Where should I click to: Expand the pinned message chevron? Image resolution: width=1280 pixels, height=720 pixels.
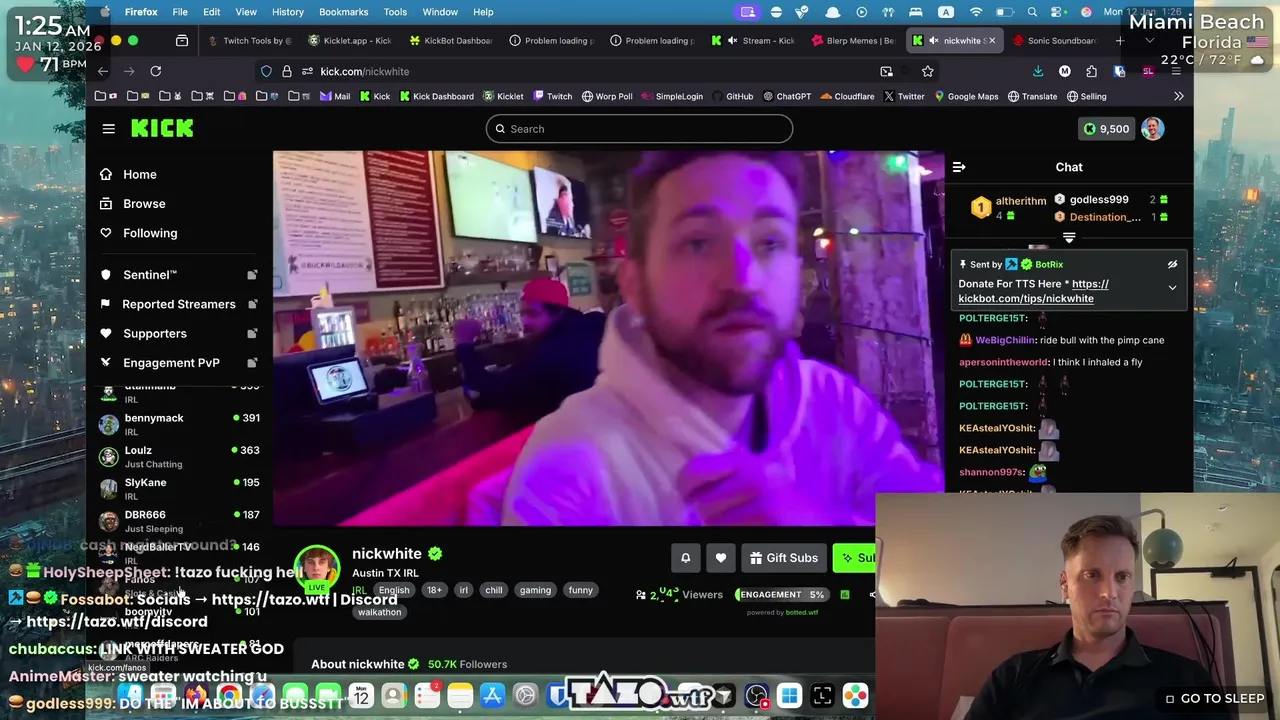[1172, 288]
